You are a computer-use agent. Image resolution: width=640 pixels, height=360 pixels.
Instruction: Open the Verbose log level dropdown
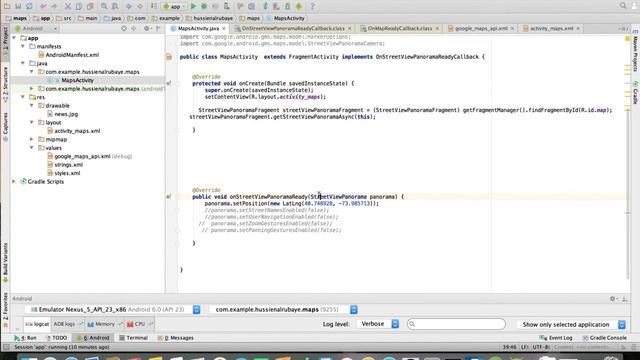click(378, 324)
